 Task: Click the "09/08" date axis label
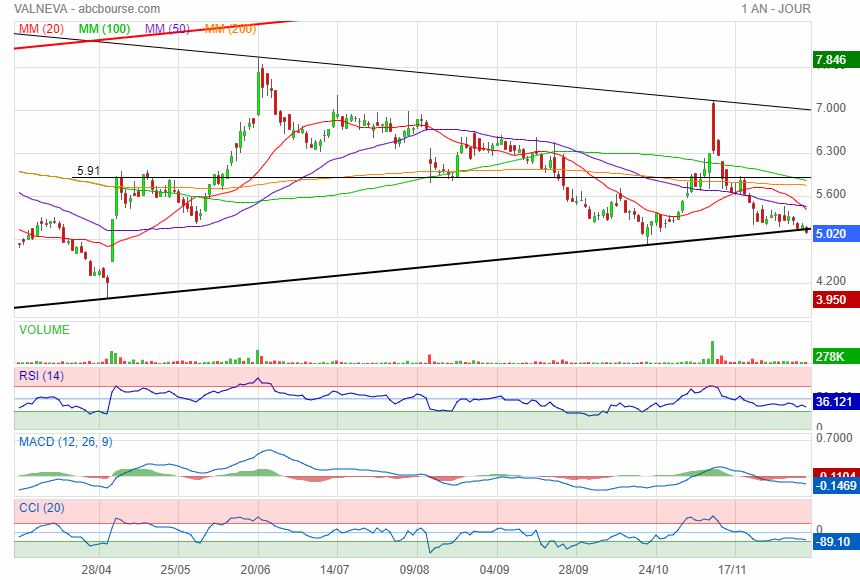(415, 570)
